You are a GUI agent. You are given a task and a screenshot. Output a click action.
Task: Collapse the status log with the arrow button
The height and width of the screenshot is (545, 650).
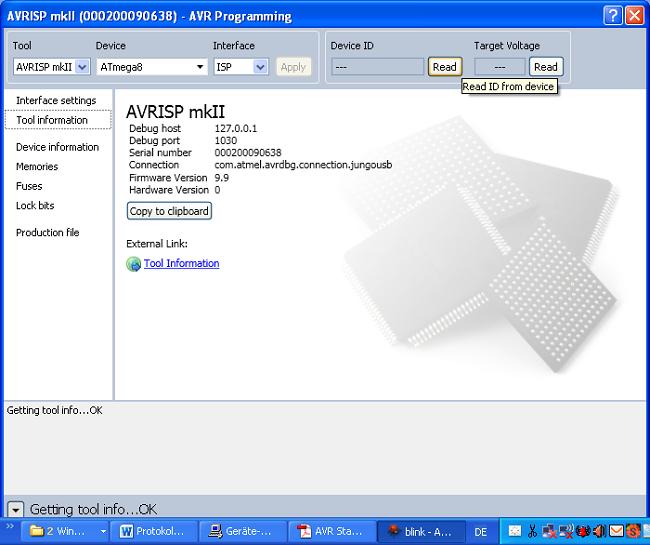coord(16,509)
